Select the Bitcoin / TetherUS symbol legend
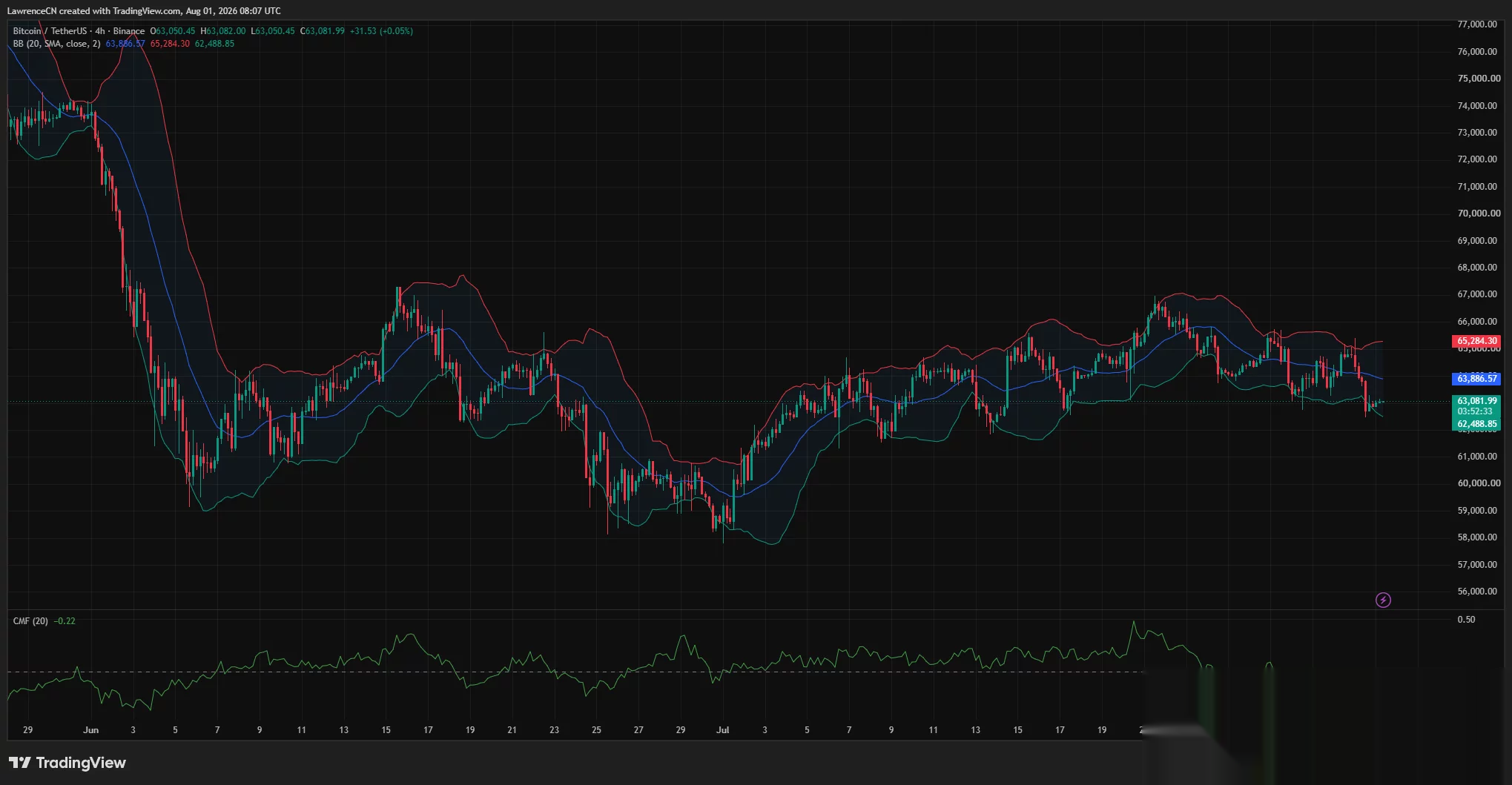 79,31
